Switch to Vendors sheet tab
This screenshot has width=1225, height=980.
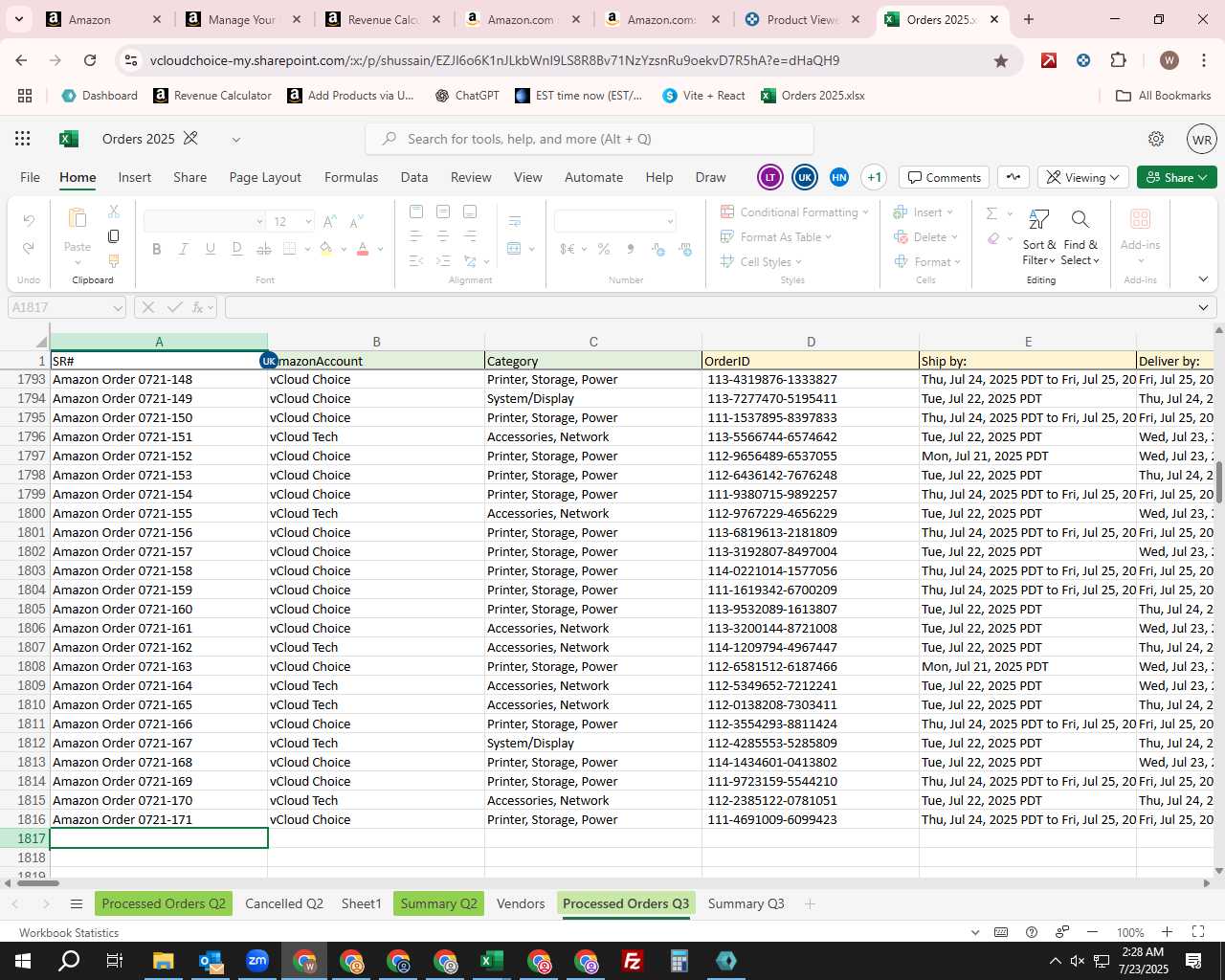point(521,903)
